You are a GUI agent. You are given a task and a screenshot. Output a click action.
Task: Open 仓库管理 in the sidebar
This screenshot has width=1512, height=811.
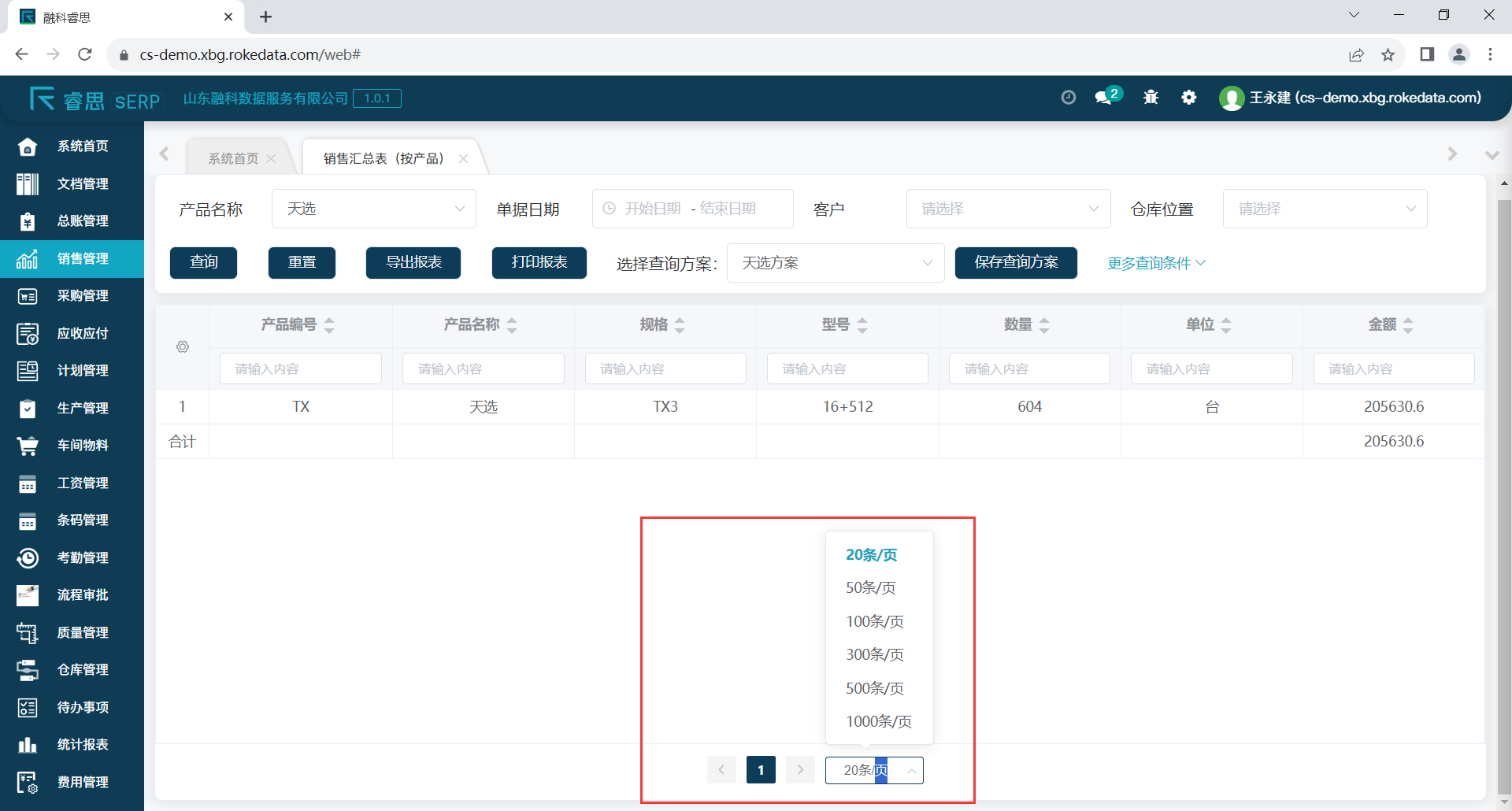82,669
